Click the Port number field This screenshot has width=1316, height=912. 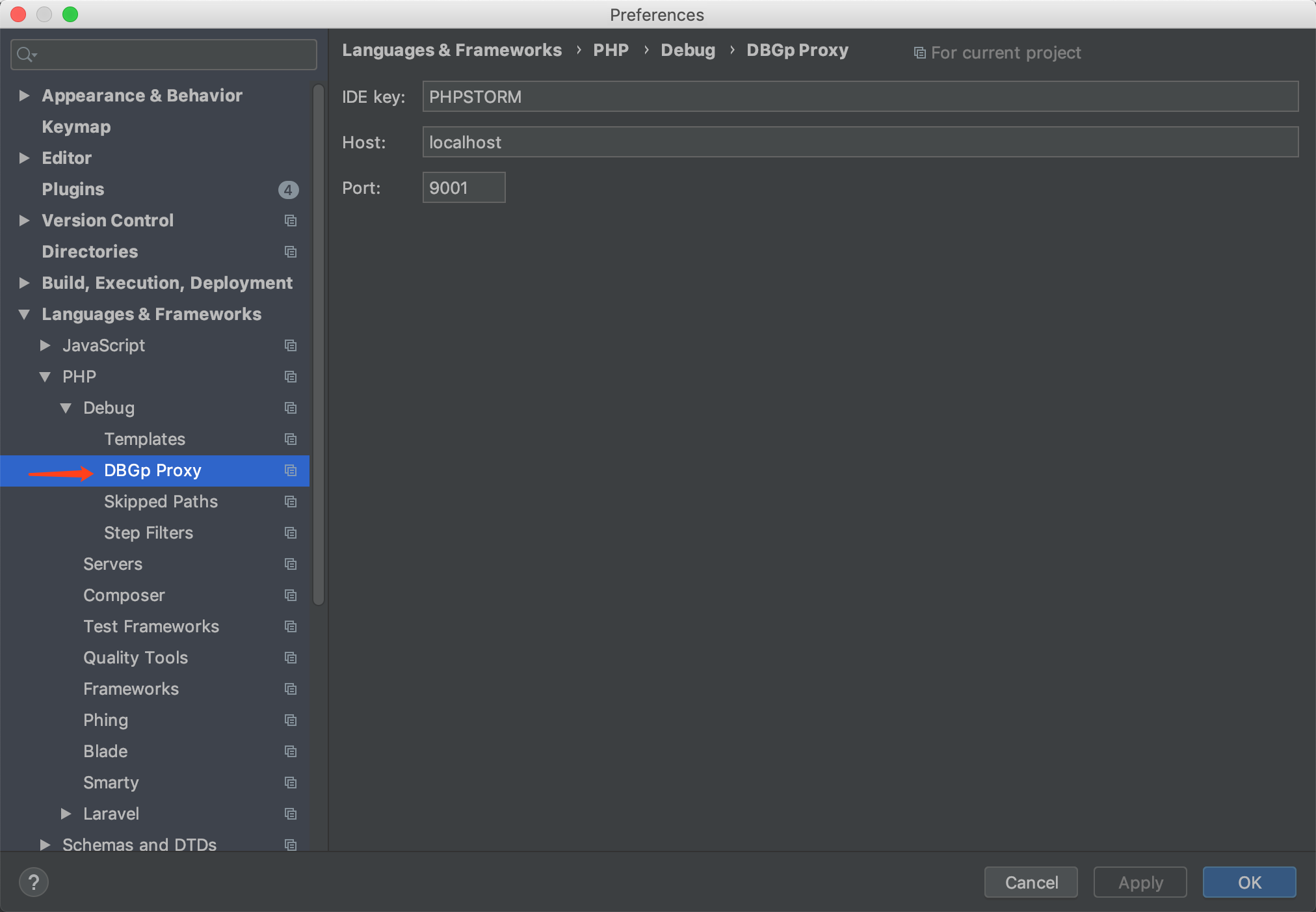[464, 188]
